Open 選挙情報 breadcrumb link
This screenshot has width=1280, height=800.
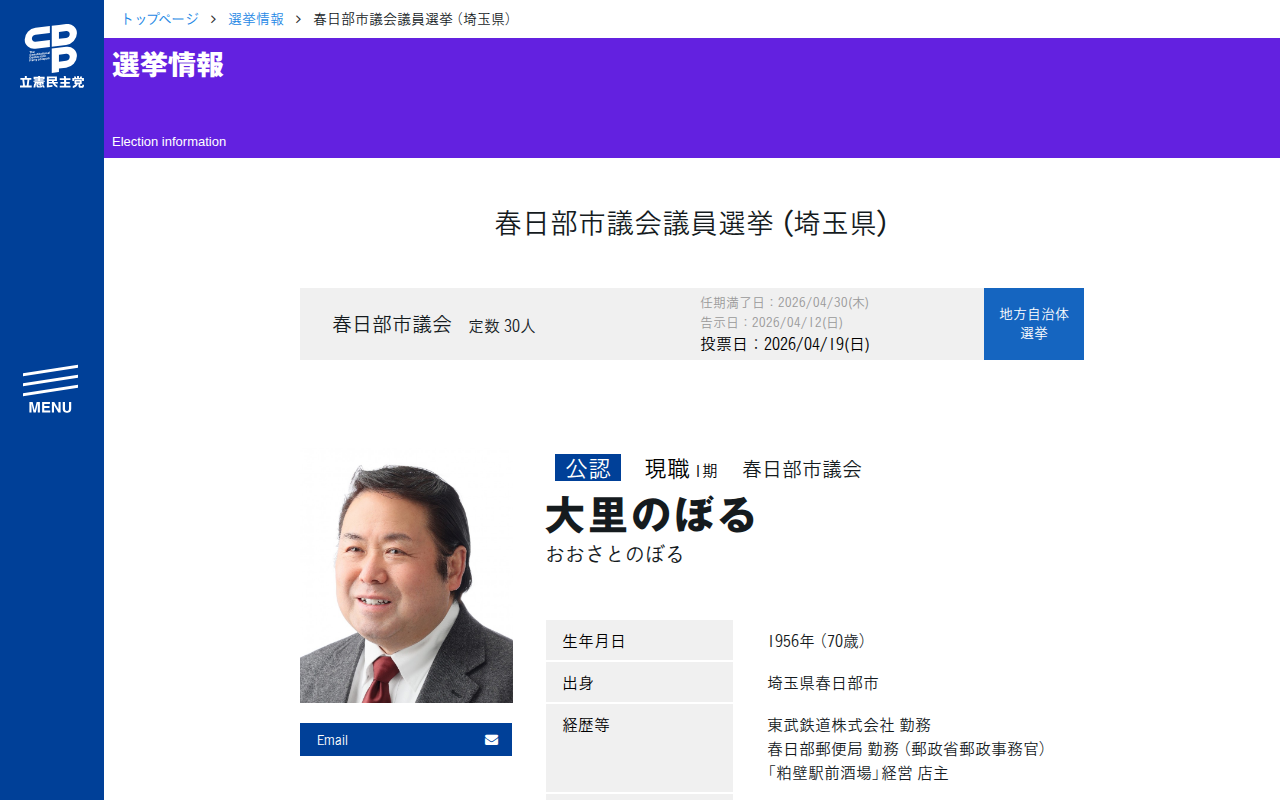click(x=256, y=19)
